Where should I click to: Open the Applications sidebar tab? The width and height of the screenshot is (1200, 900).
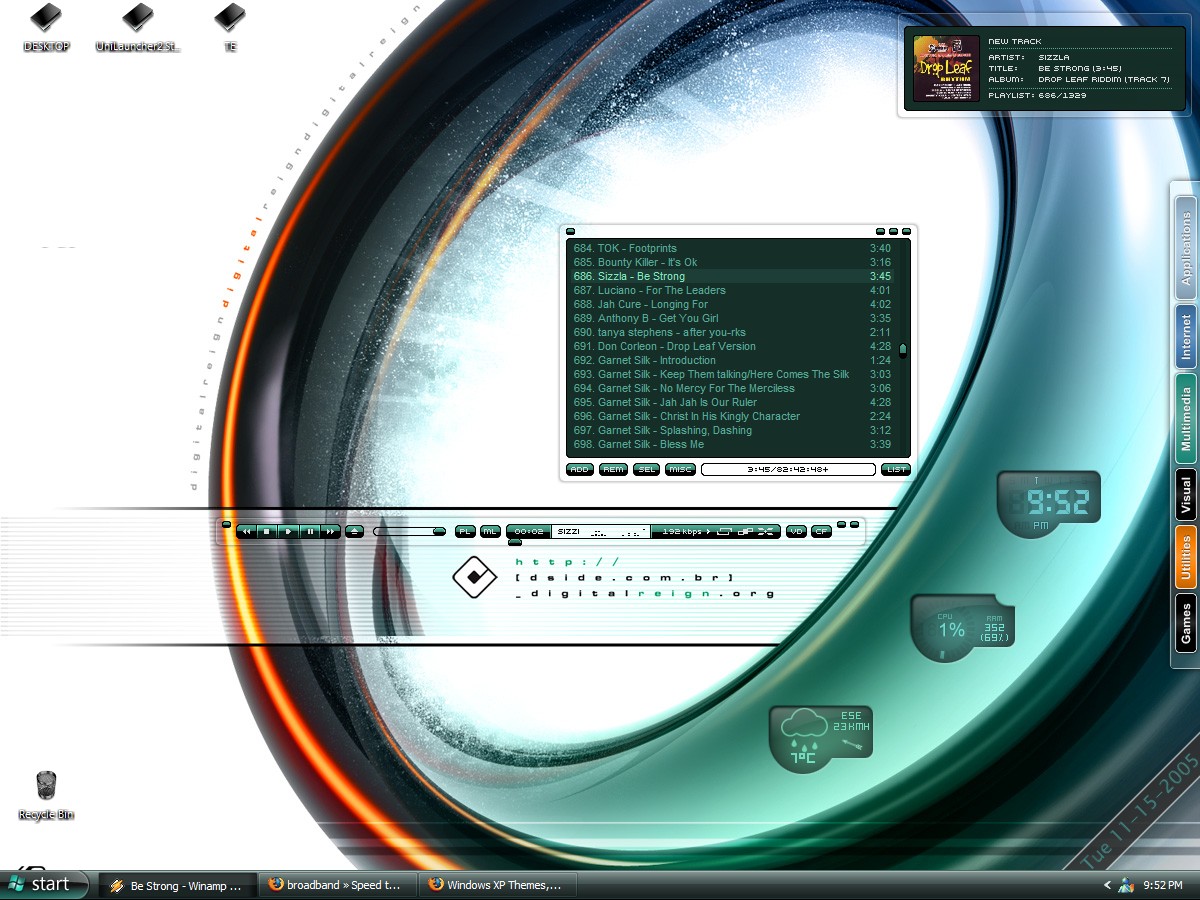click(x=1186, y=249)
